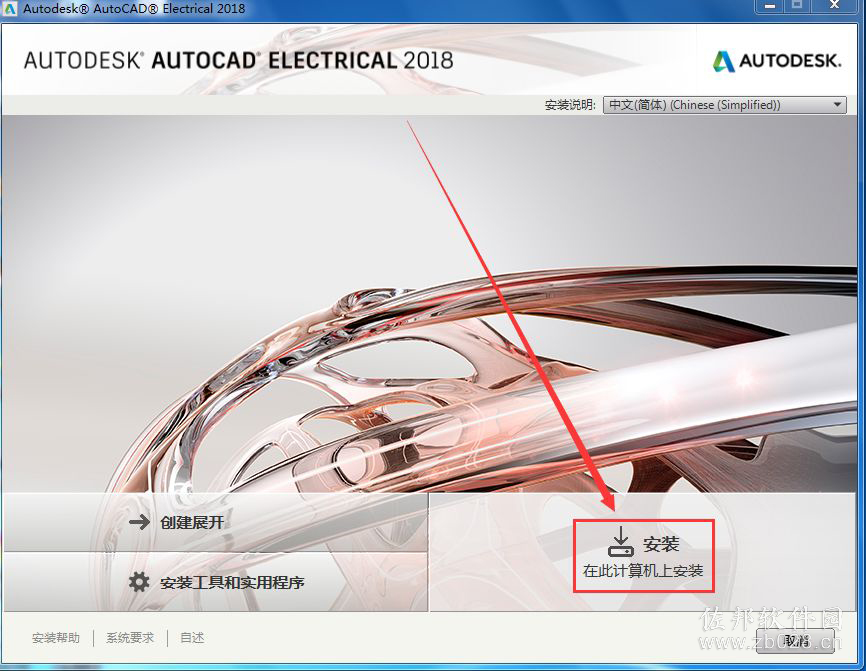Click the AUTODESK AUTOCAD ELECTRICAL 2018 heading
Screen dimensions: 866x671
pos(239,61)
